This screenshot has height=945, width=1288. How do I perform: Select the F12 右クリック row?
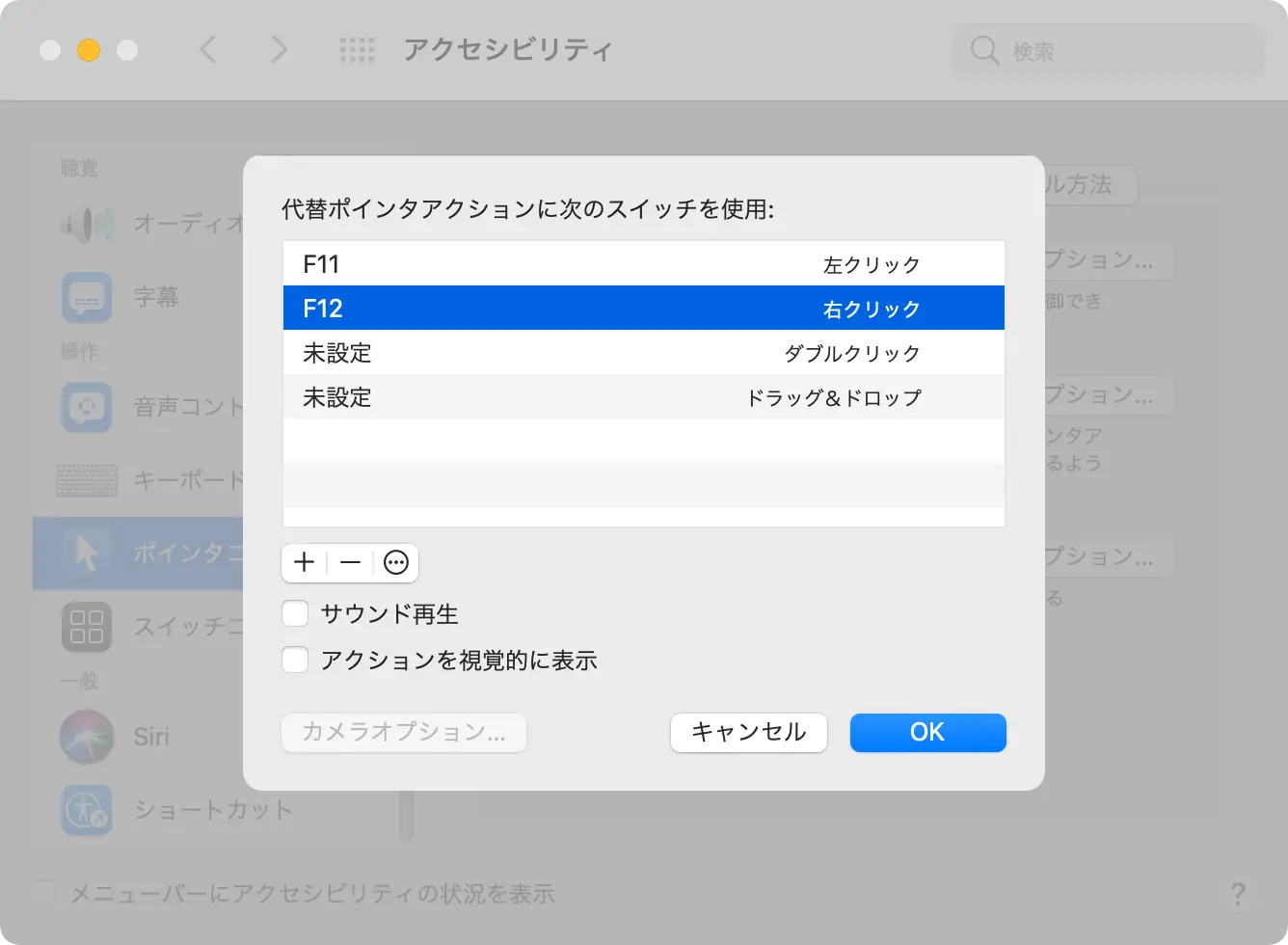coord(643,309)
